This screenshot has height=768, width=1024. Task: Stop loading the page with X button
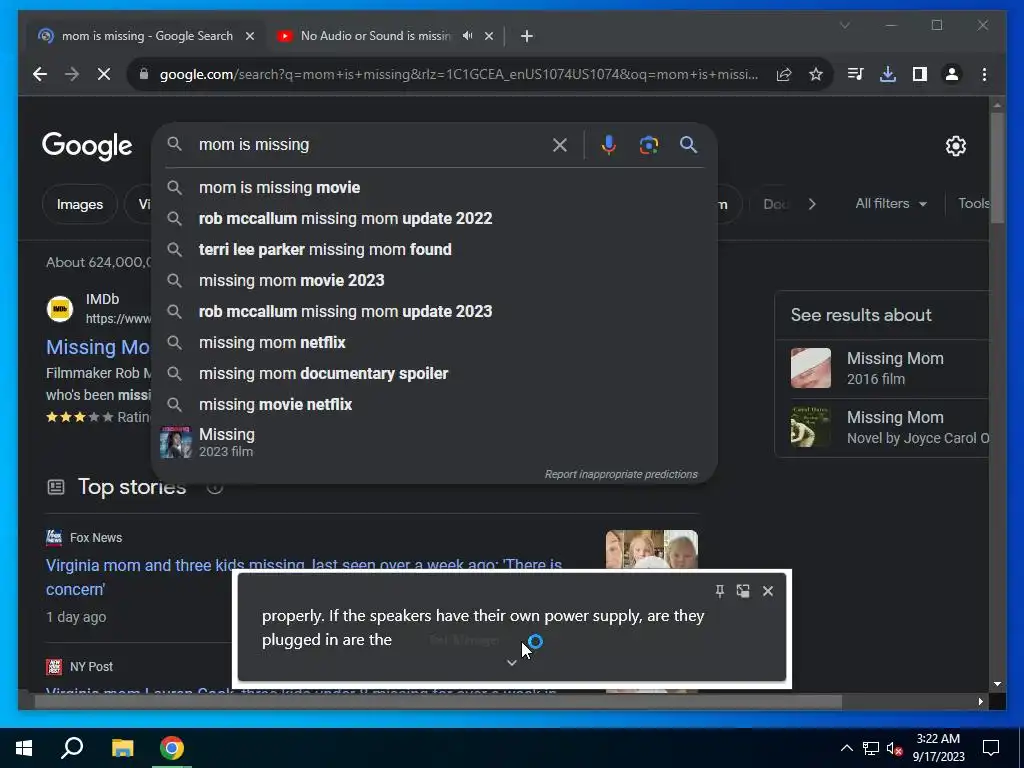[104, 74]
